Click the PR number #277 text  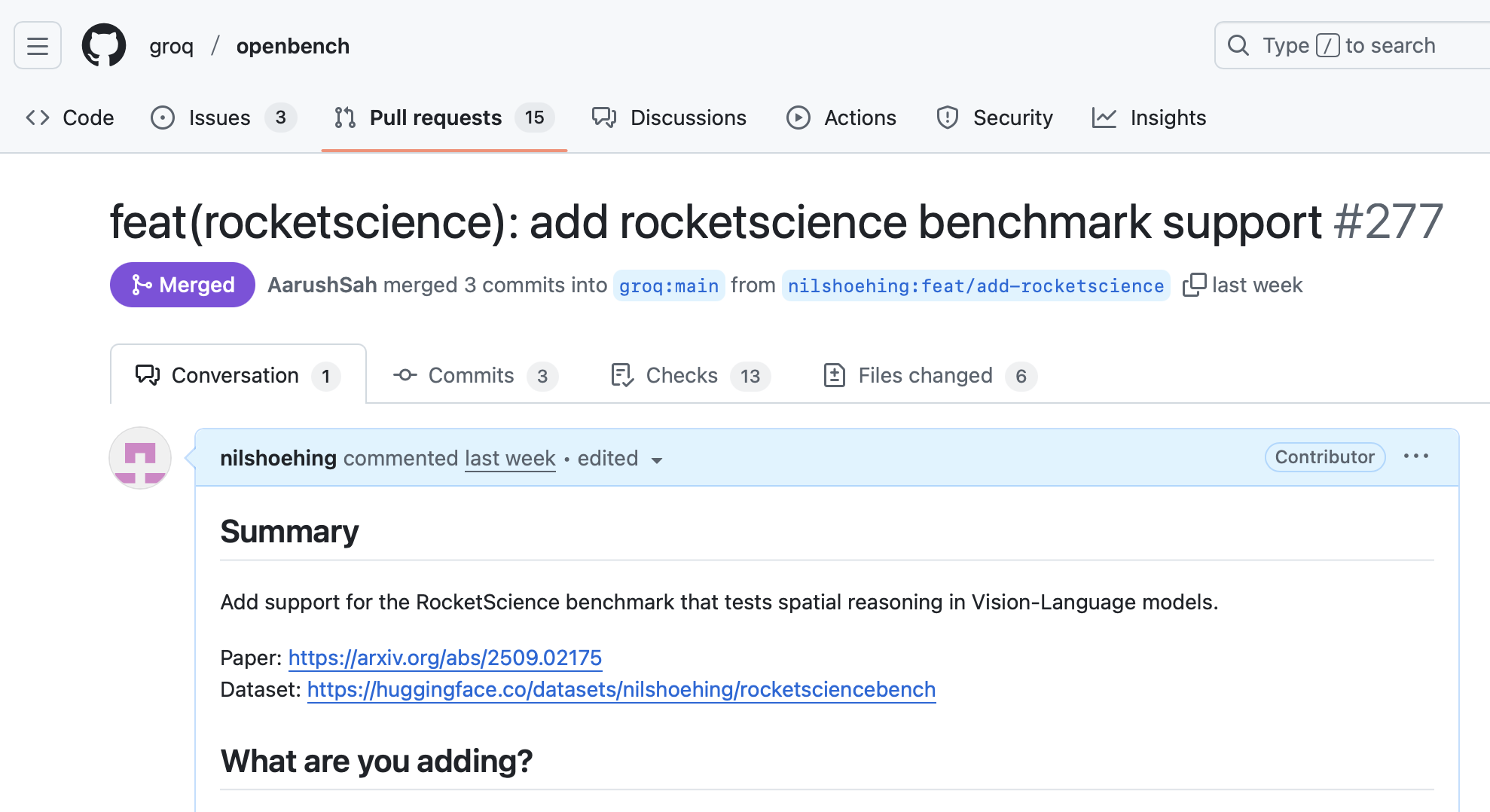pos(1388,222)
